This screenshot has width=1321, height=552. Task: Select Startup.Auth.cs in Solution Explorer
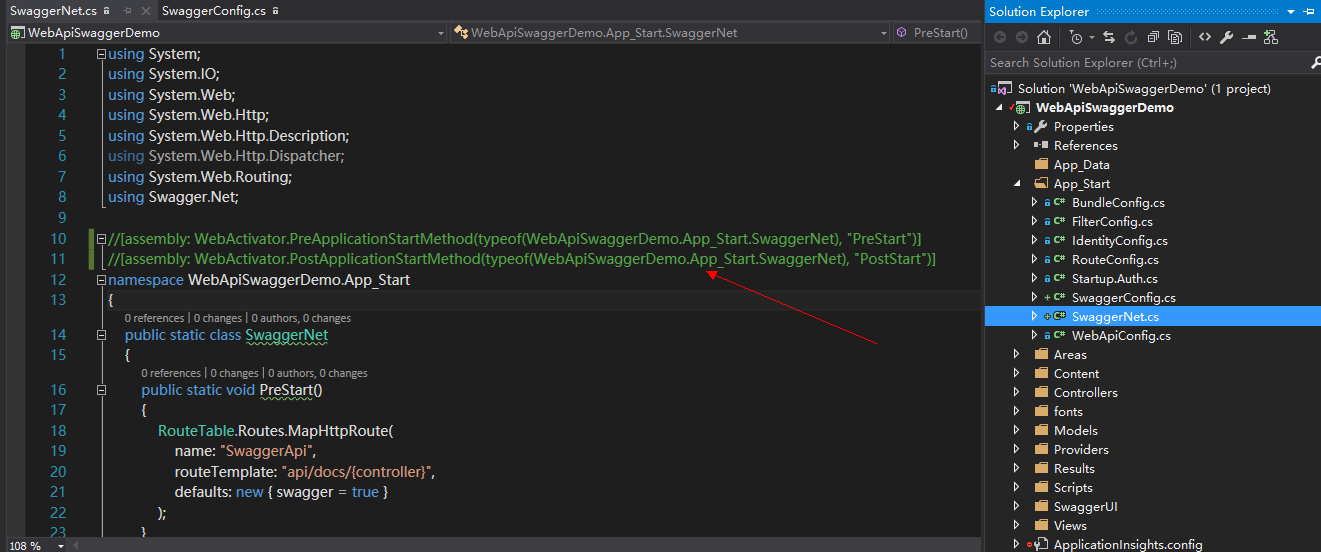[x=1115, y=278]
